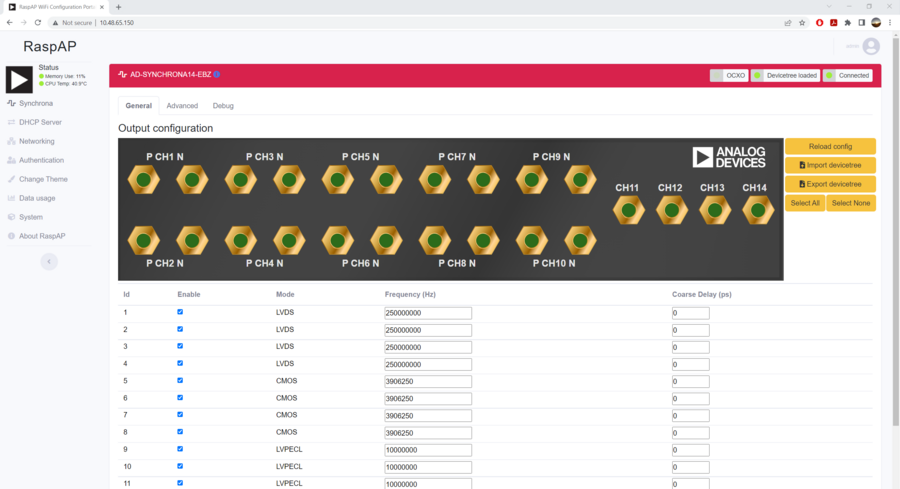The image size is (900, 489).
Task: Click the admin user avatar icon
Action: click(871, 46)
